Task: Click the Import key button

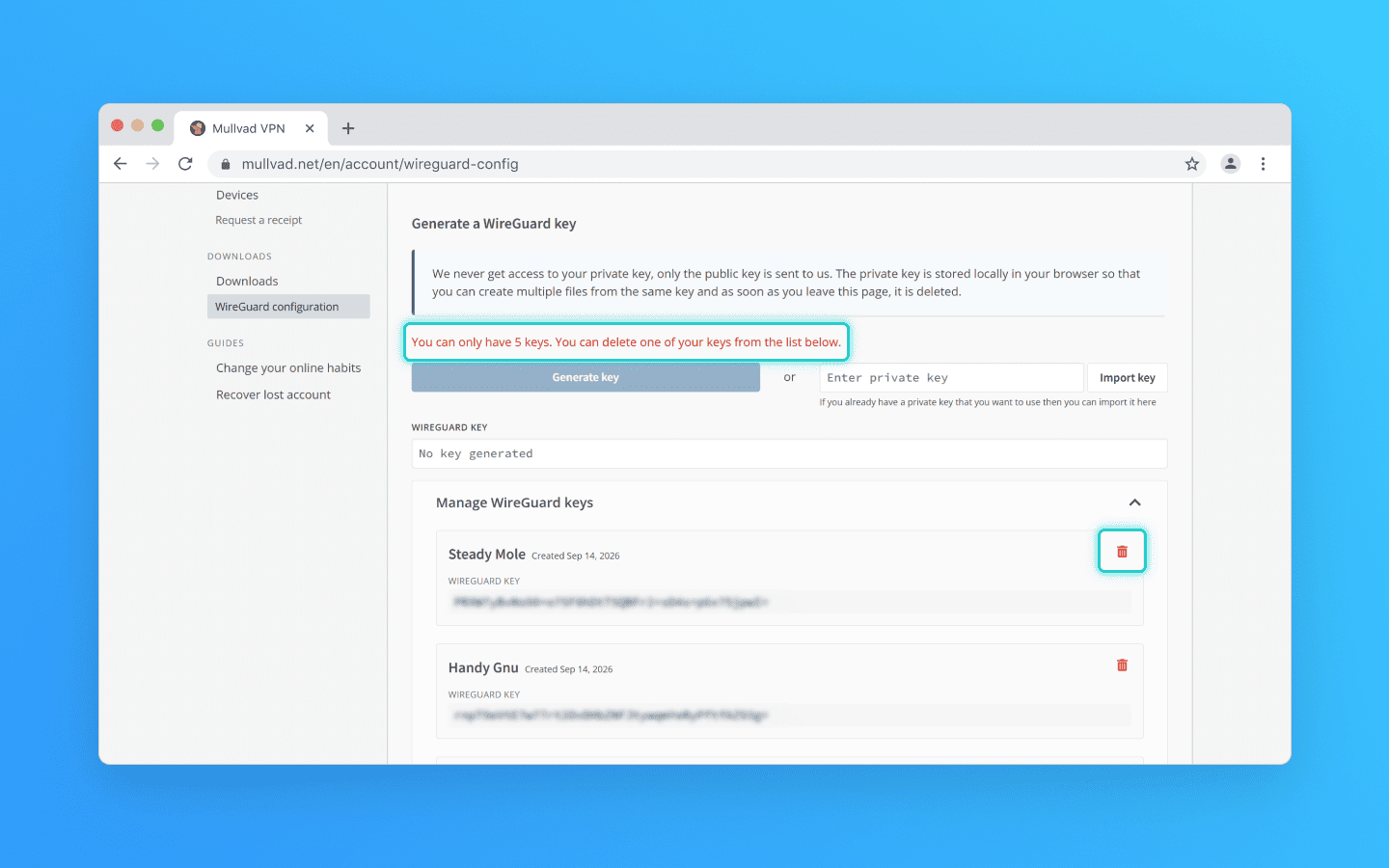Action: tap(1128, 378)
